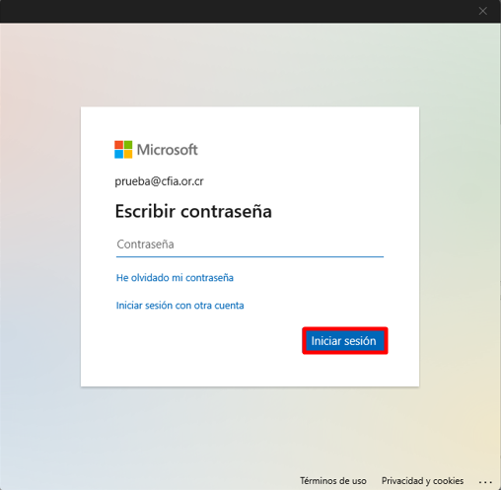501x490 pixels.
Task: Open the three-dots more options menu
Action: coord(485,481)
